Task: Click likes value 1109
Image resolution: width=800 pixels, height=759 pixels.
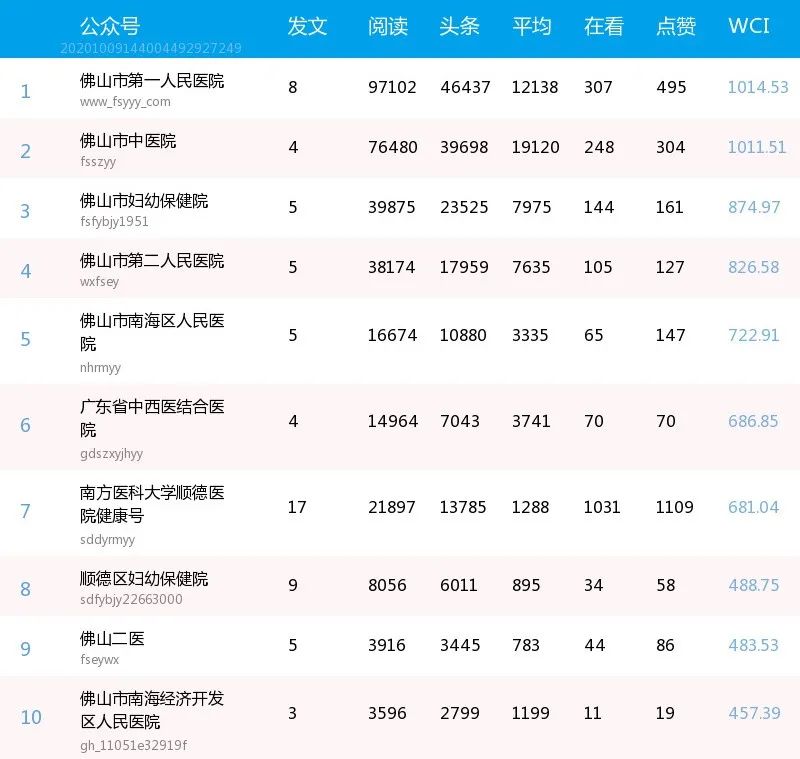Action: tap(674, 507)
